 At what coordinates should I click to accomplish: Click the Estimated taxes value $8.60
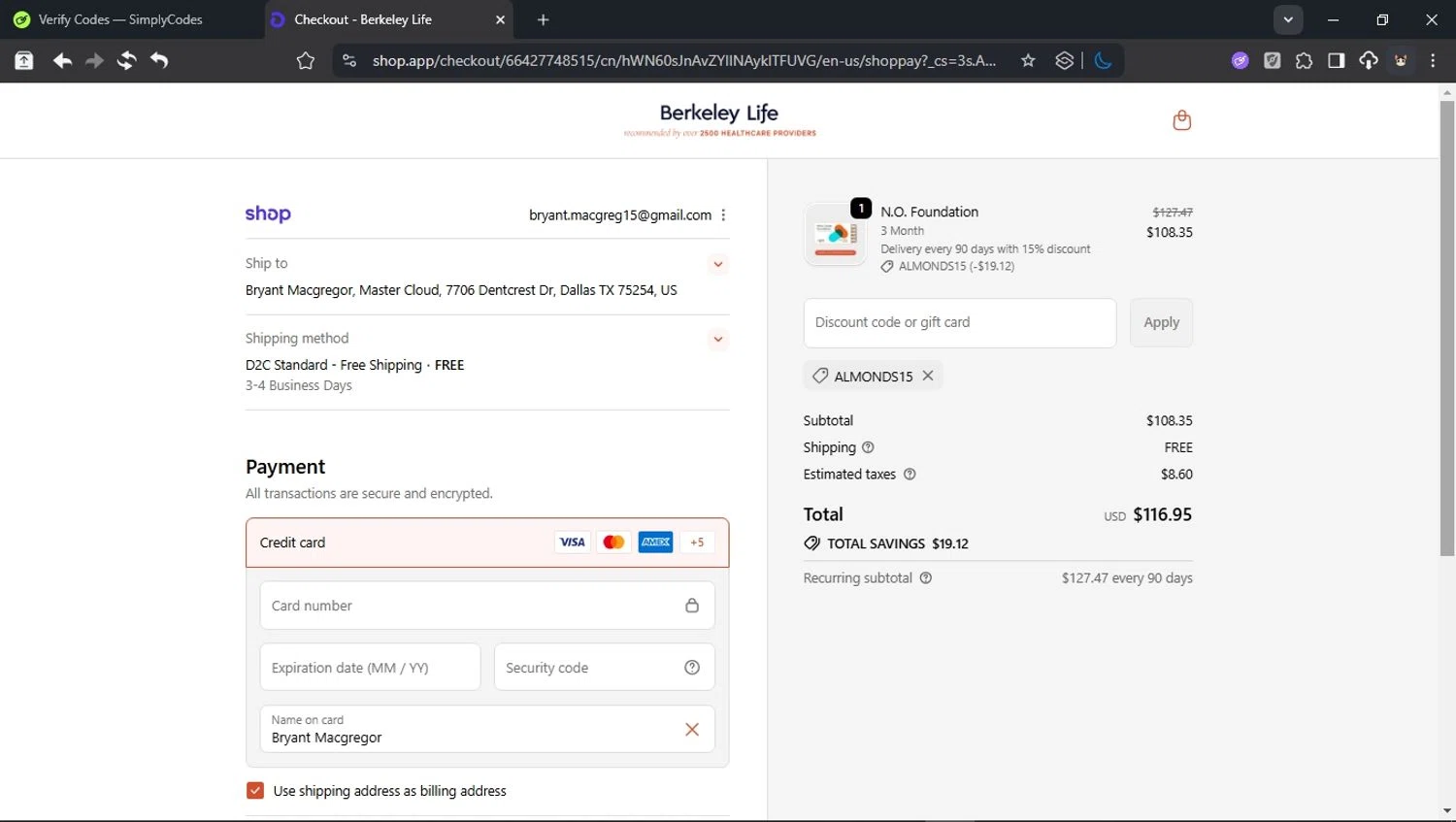[x=1176, y=475]
